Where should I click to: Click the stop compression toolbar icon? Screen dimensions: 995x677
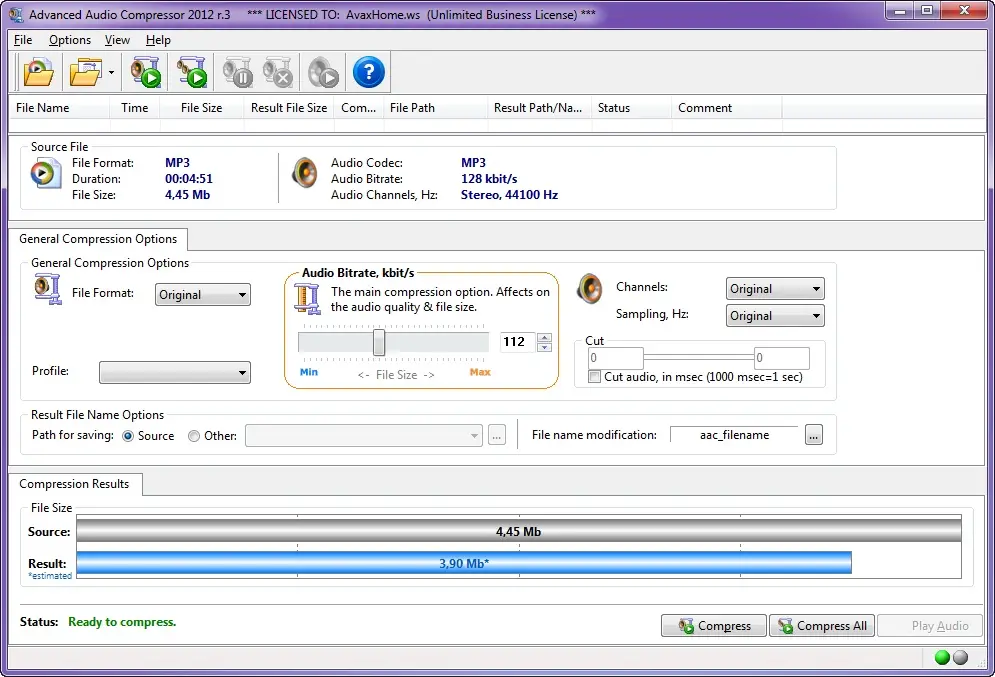(277, 72)
